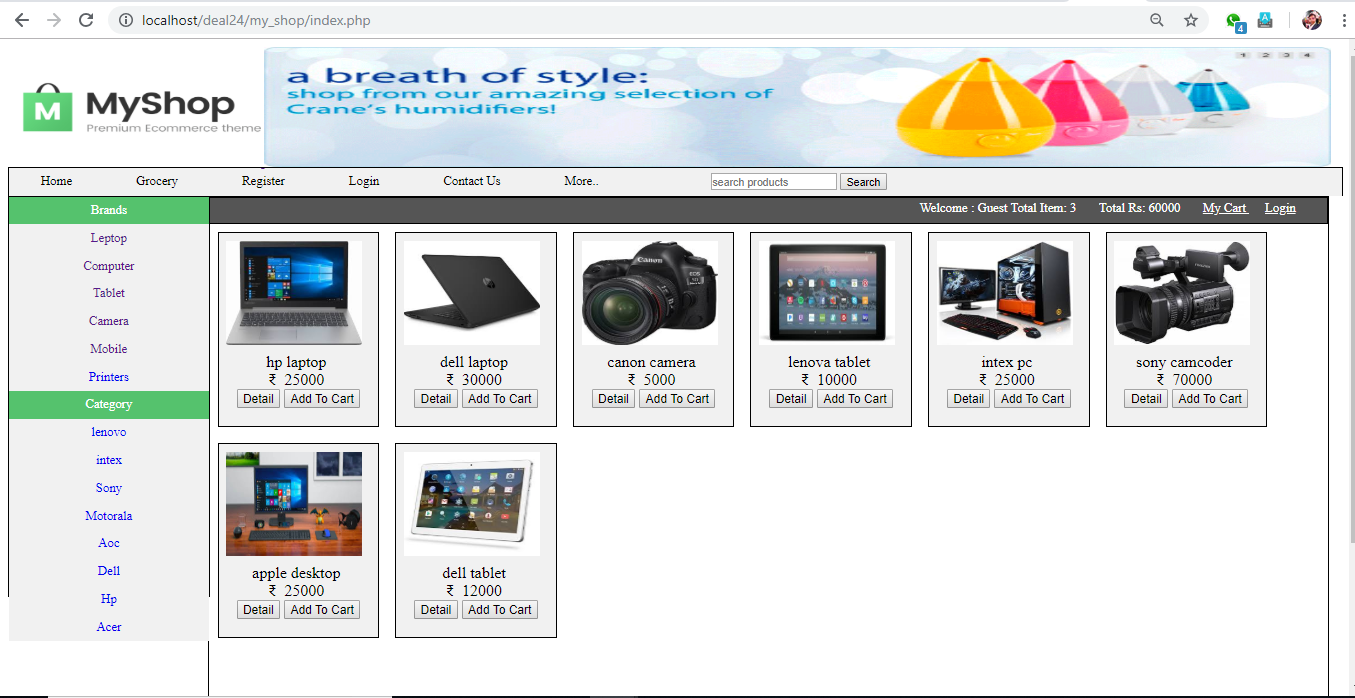Click the address bar URL

tap(256, 20)
